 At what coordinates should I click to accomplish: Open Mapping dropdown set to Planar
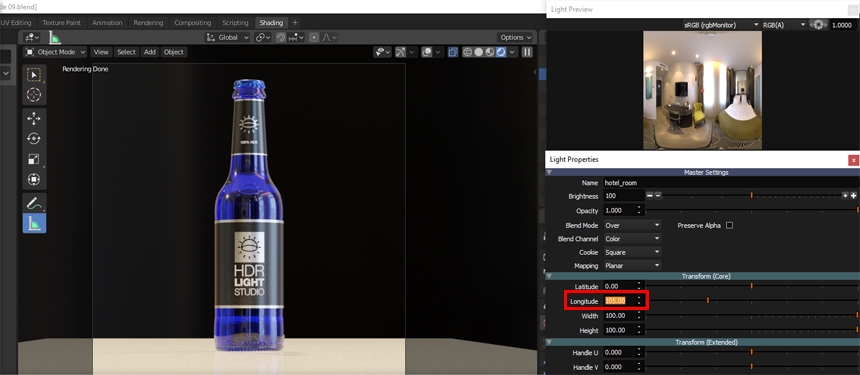pos(632,265)
